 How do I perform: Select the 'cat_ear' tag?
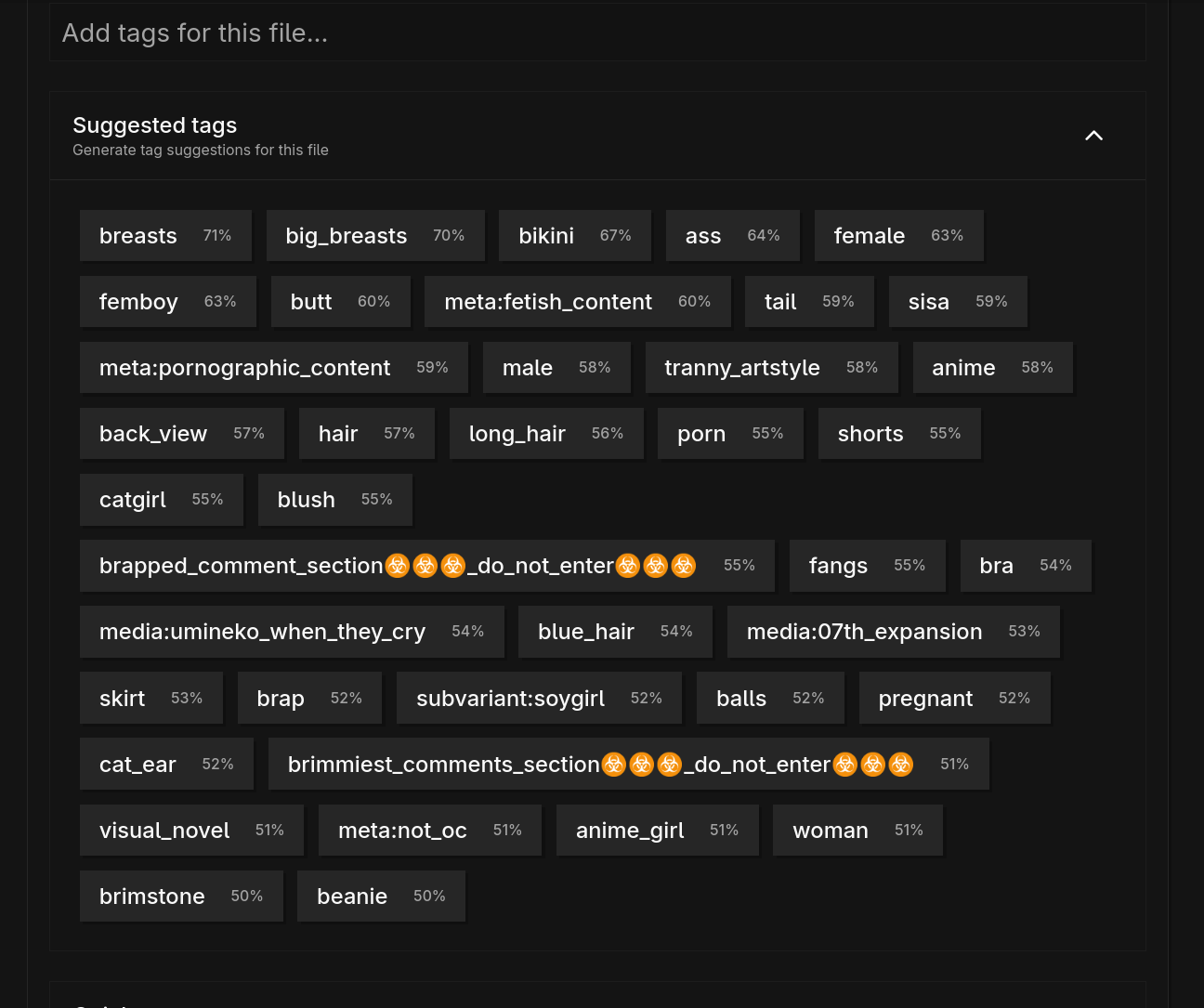tap(166, 765)
